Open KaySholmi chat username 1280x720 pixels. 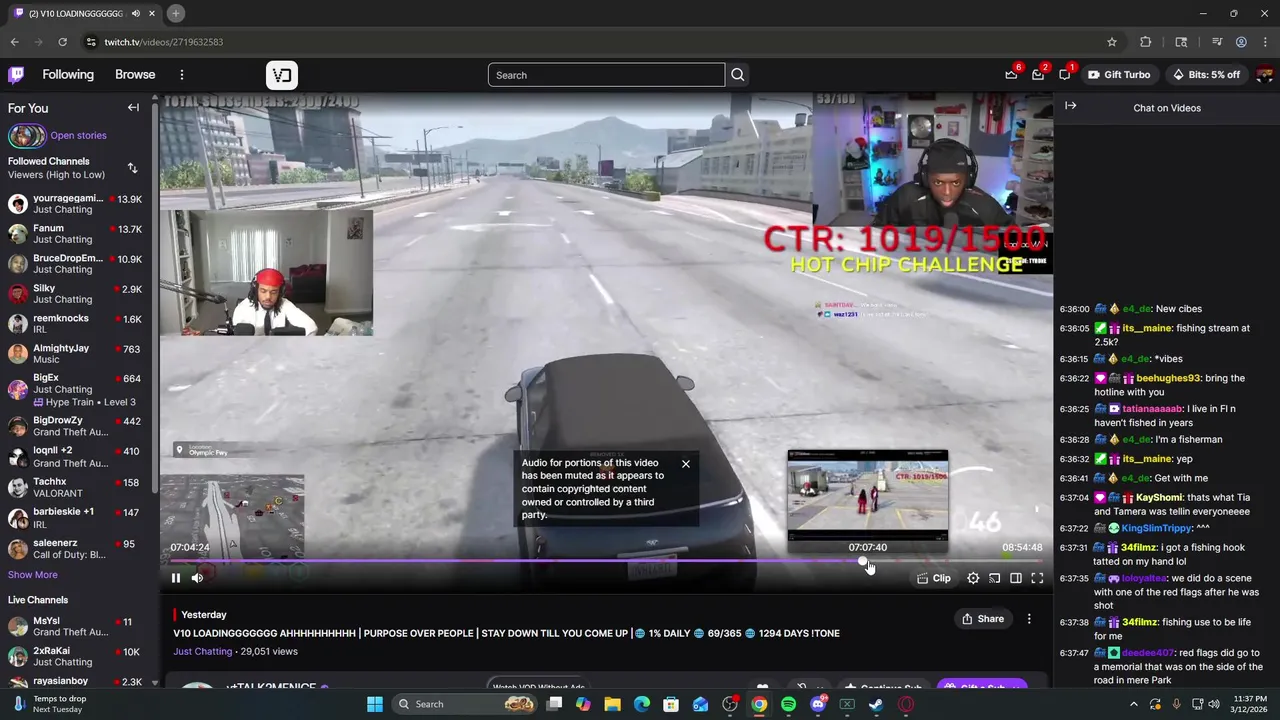[x=1158, y=497]
